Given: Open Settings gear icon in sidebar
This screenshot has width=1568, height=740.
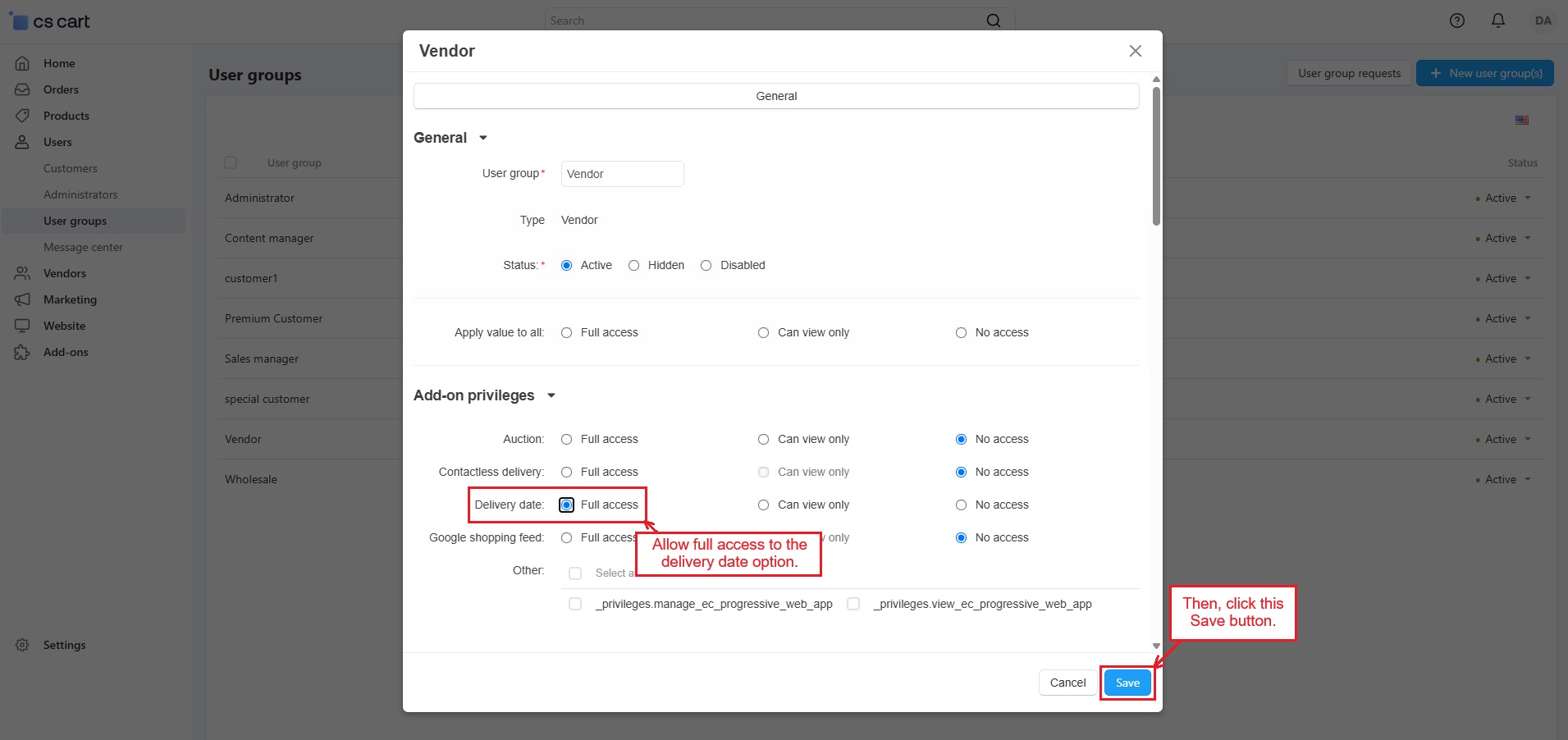Looking at the screenshot, I should [22, 645].
